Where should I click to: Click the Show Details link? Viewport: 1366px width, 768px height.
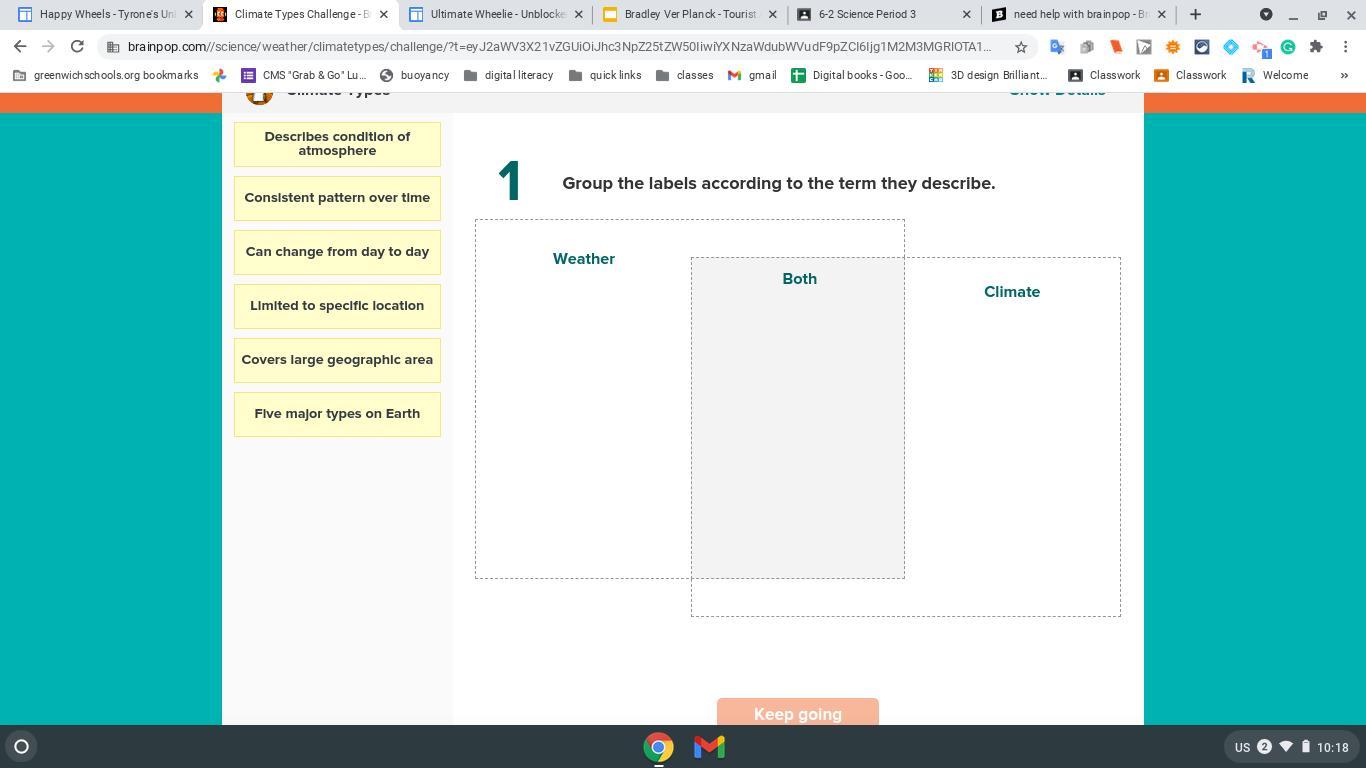coord(1056,92)
